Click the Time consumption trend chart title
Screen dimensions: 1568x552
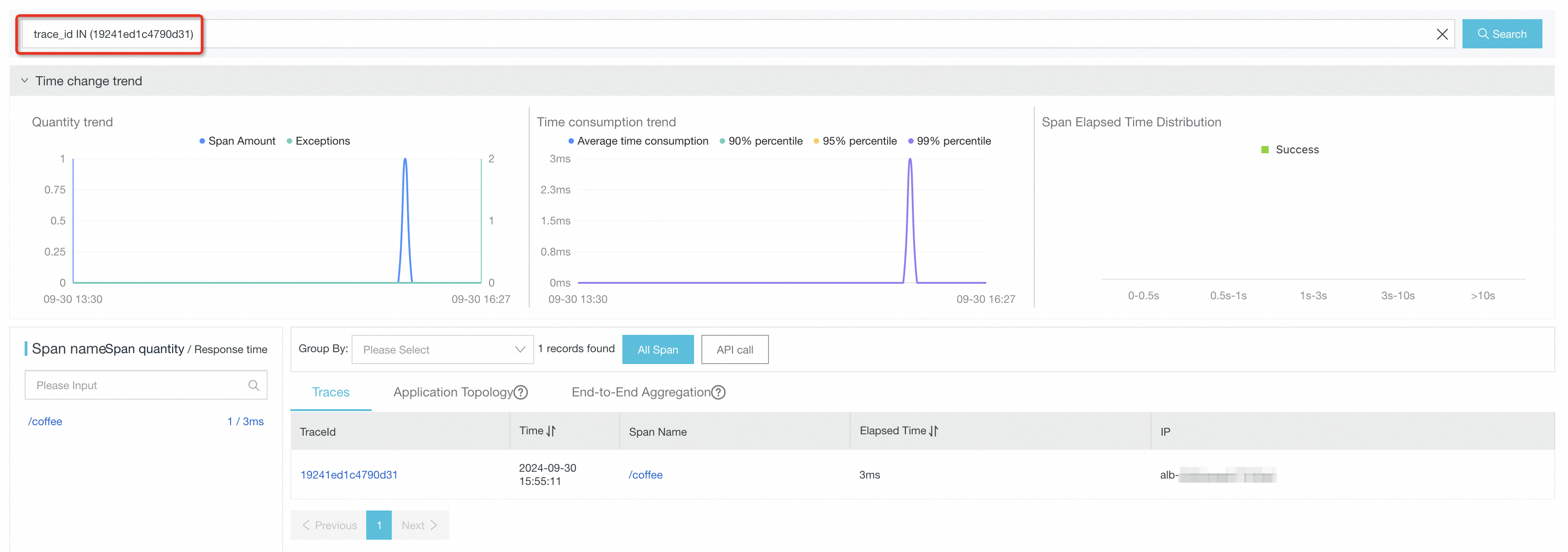point(606,122)
